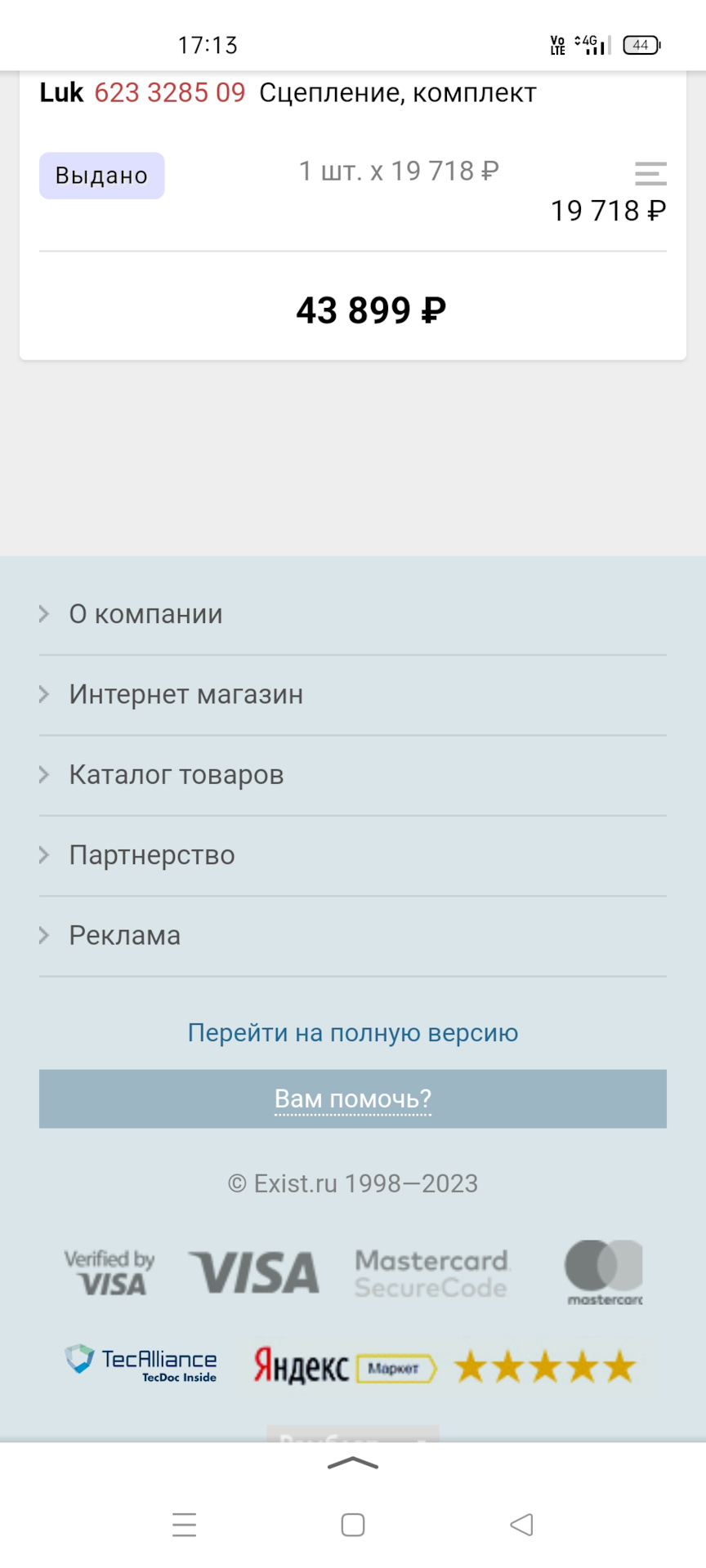The image size is (706, 1568).
Task: Tap the Выдано status badge
Action: tap(102, 176)
